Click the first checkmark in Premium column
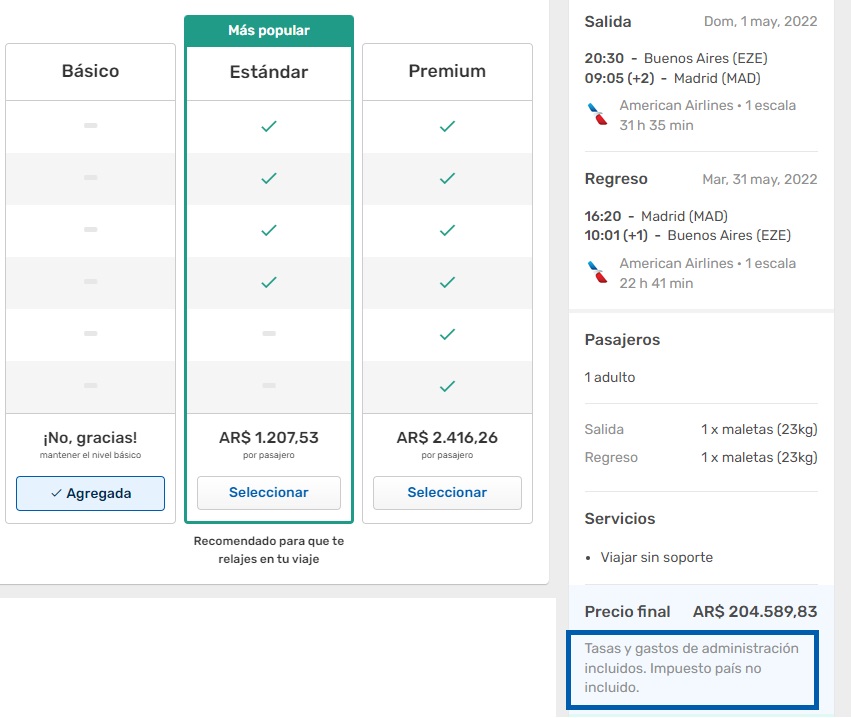The width and height of the screenshot is (851, 718). click(447, 126)
